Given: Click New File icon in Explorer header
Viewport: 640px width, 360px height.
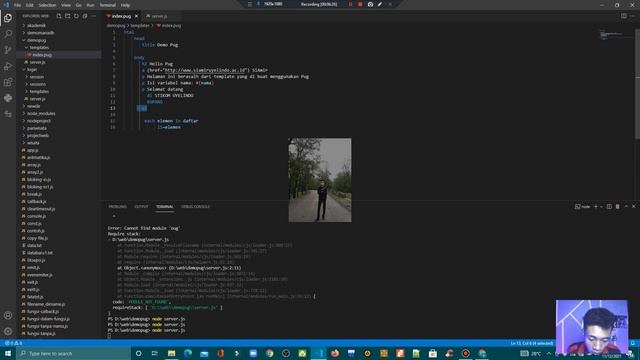Looking at the screenshot, I should 59,16.
